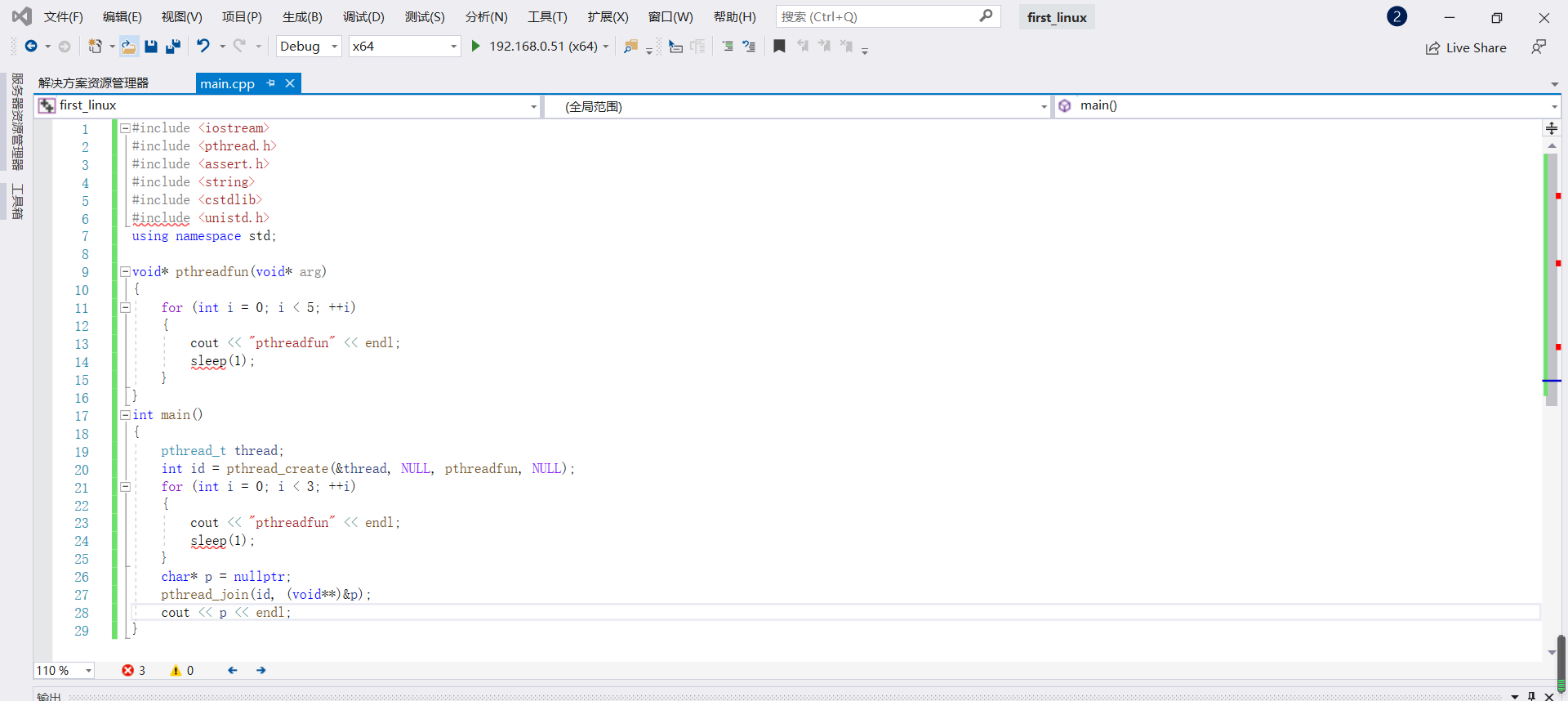
Task: Click the comment out selected lines icon
Action: (727, 47)
